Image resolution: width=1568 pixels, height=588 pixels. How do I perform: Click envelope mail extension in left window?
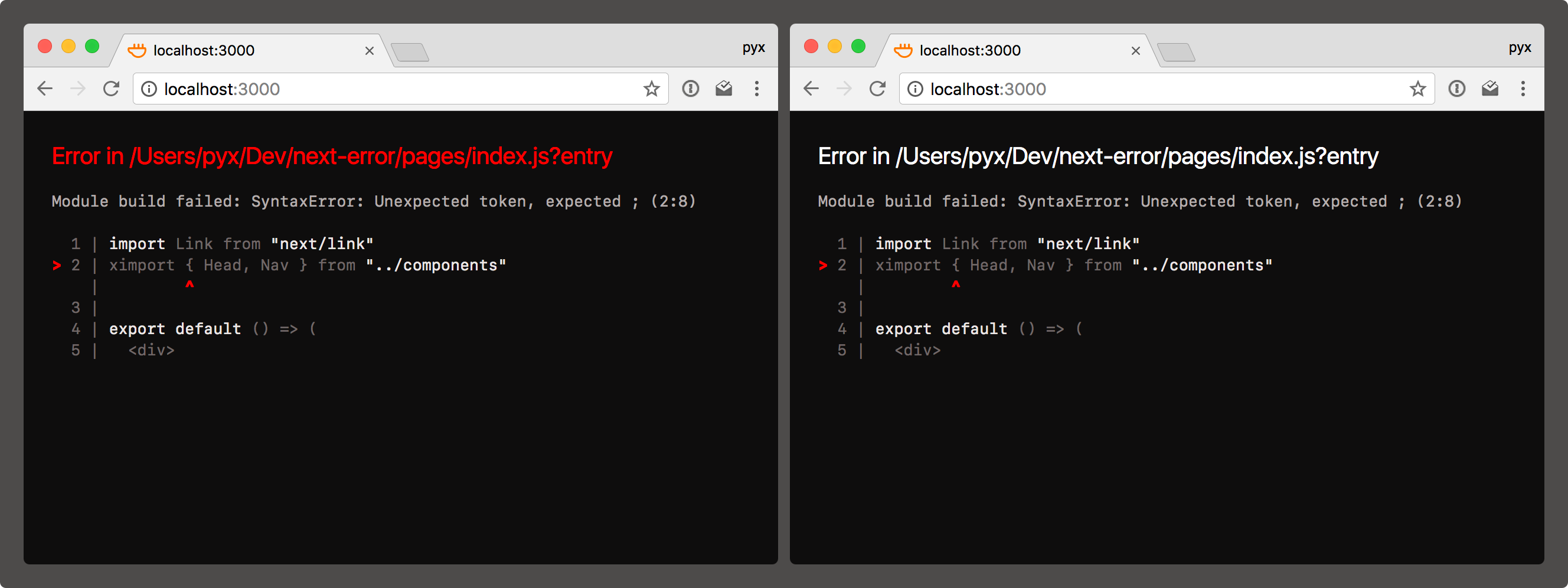[724, 89]
